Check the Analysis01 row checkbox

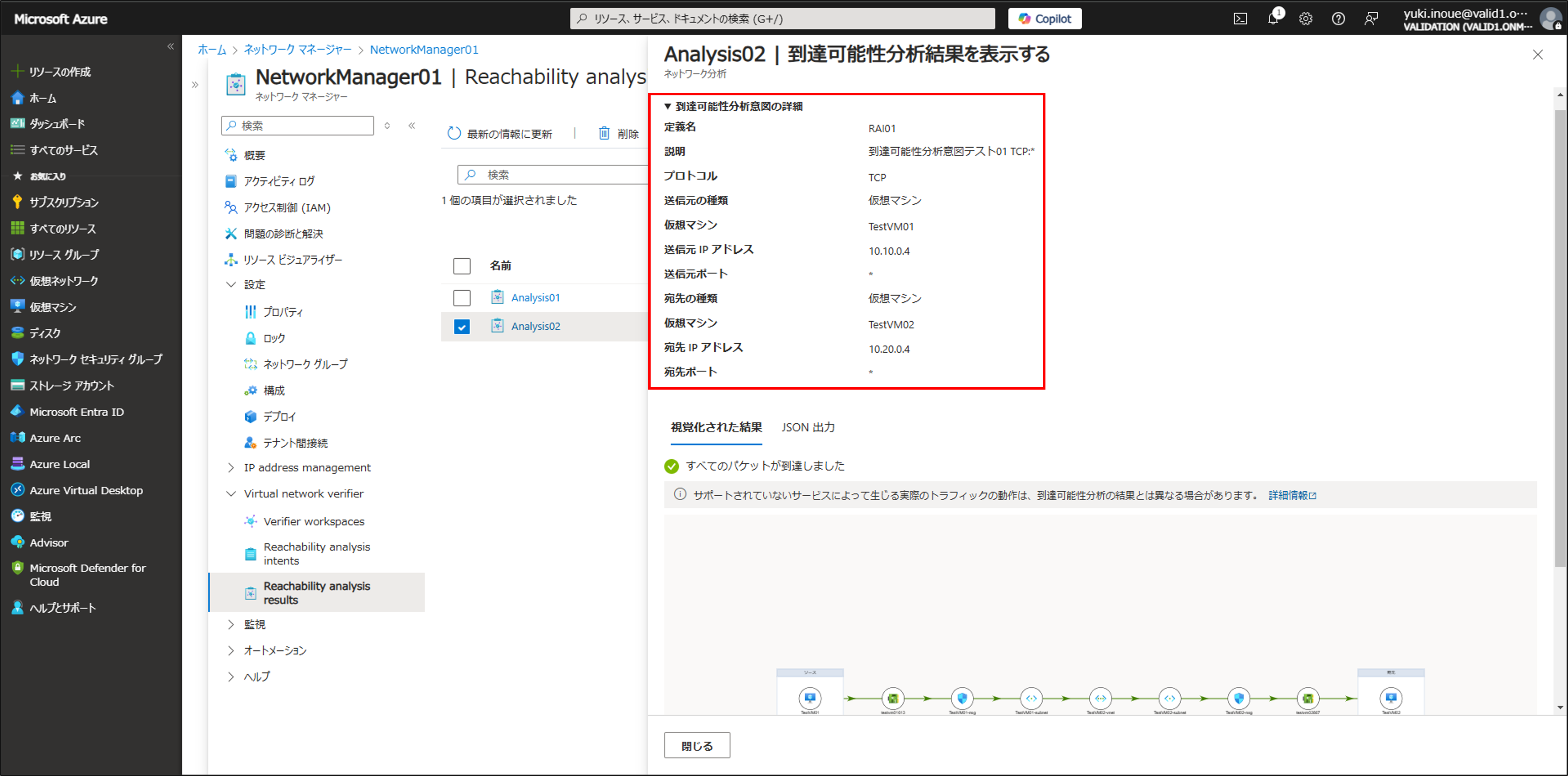coord(462,297)
